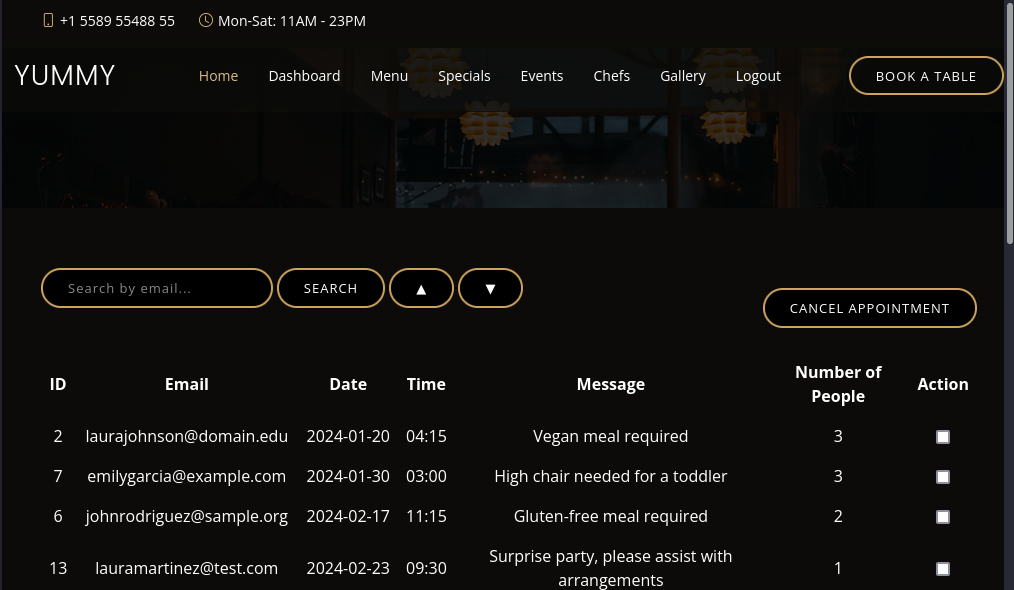Open the Events page
The width and height of the screenshot is (1014, 590).
pyautogui.click(x=542, y=75)
